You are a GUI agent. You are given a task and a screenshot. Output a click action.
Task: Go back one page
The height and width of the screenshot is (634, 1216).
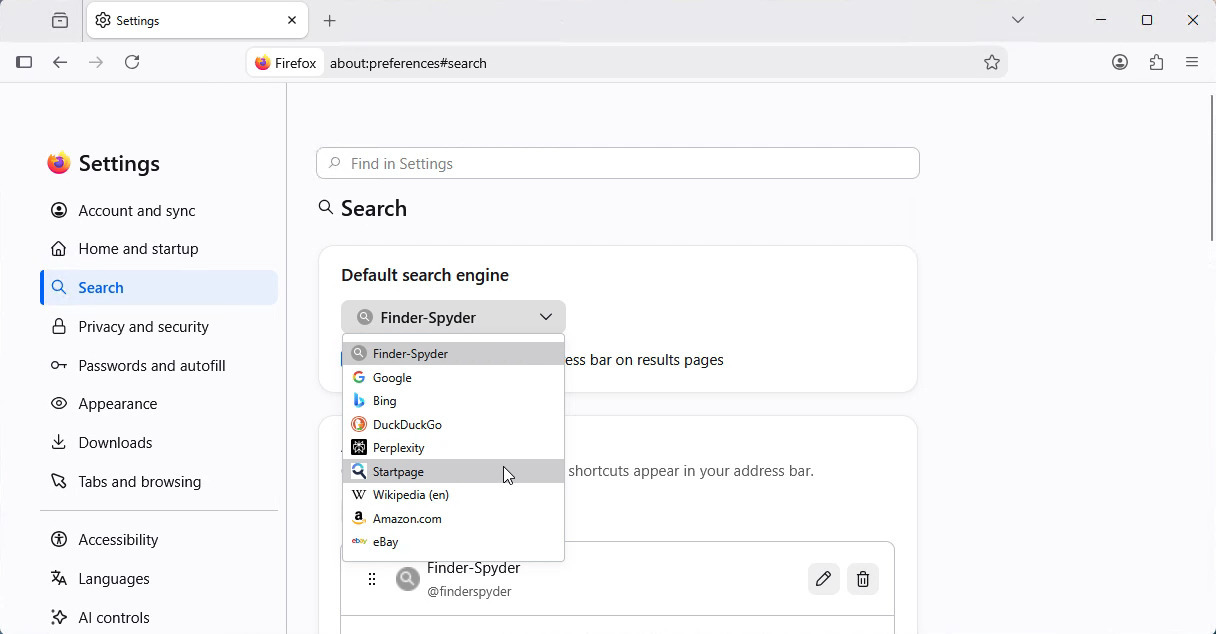coord(60,62)
